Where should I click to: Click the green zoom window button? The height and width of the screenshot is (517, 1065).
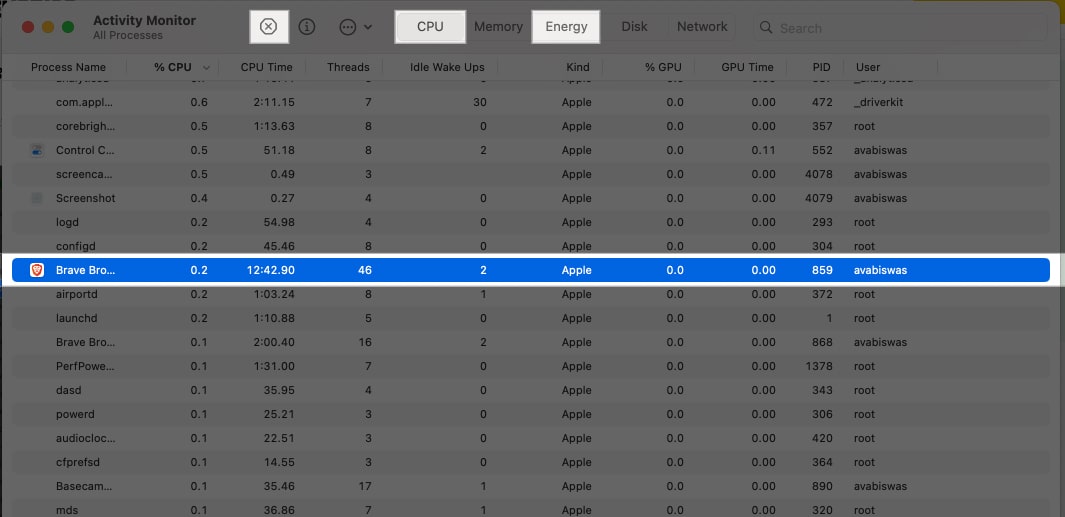tap(67, 26)
